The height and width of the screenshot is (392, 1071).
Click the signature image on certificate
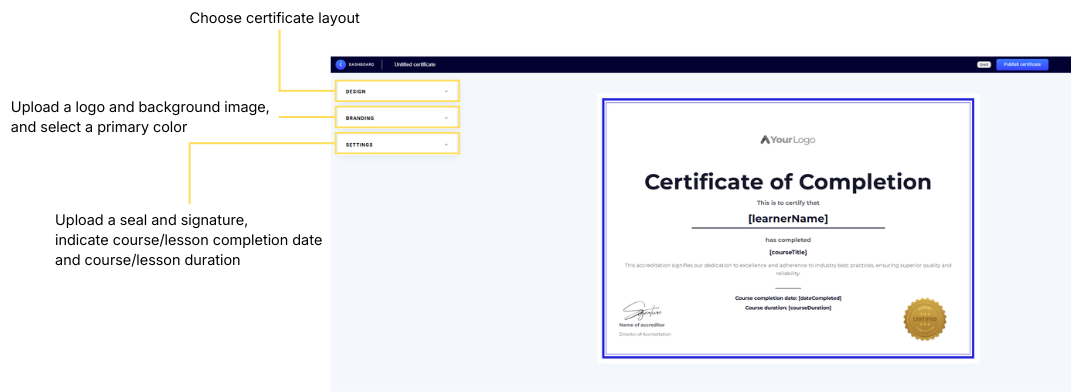pyautogui.click(x=641, y=311)
